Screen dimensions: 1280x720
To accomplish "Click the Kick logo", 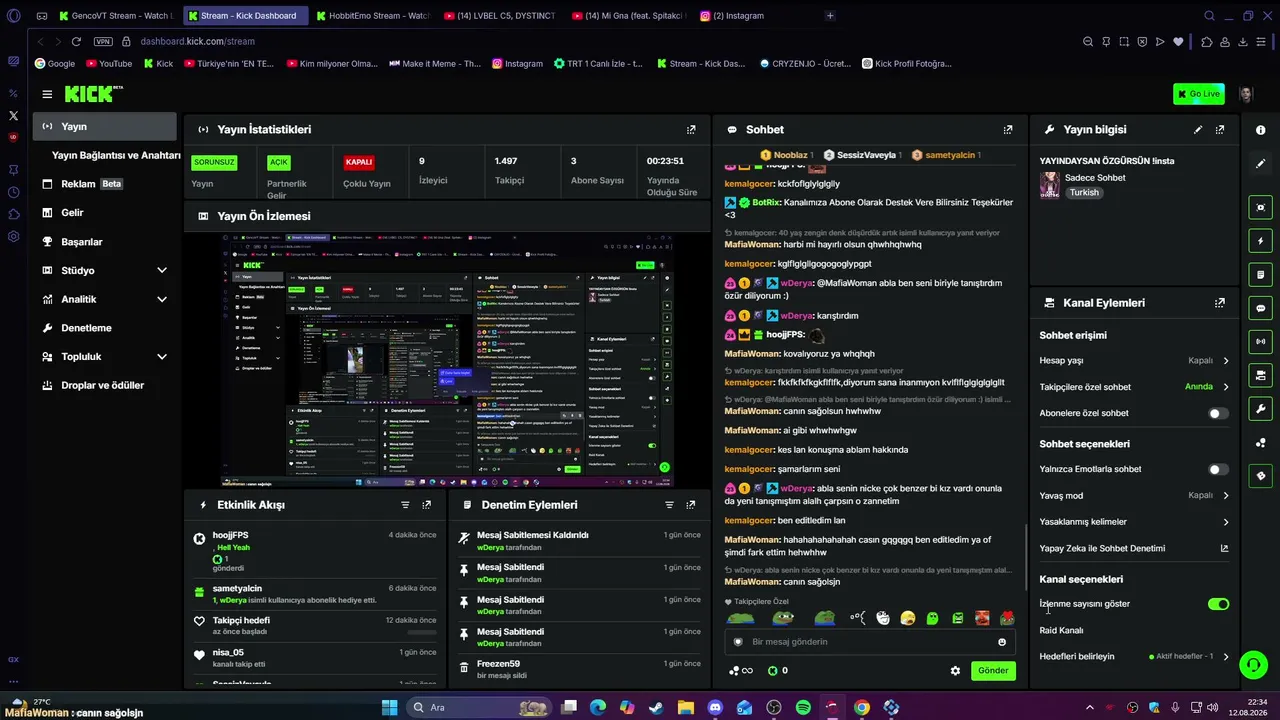I will coord(93,94).
